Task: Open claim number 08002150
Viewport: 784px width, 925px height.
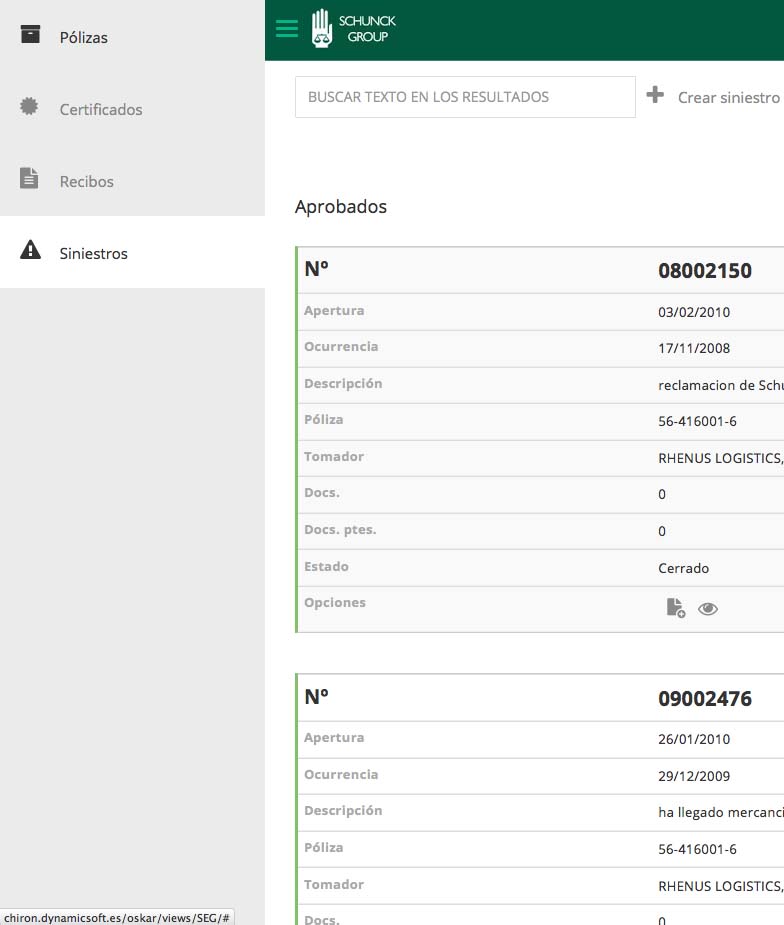Action: pos(705,271)
